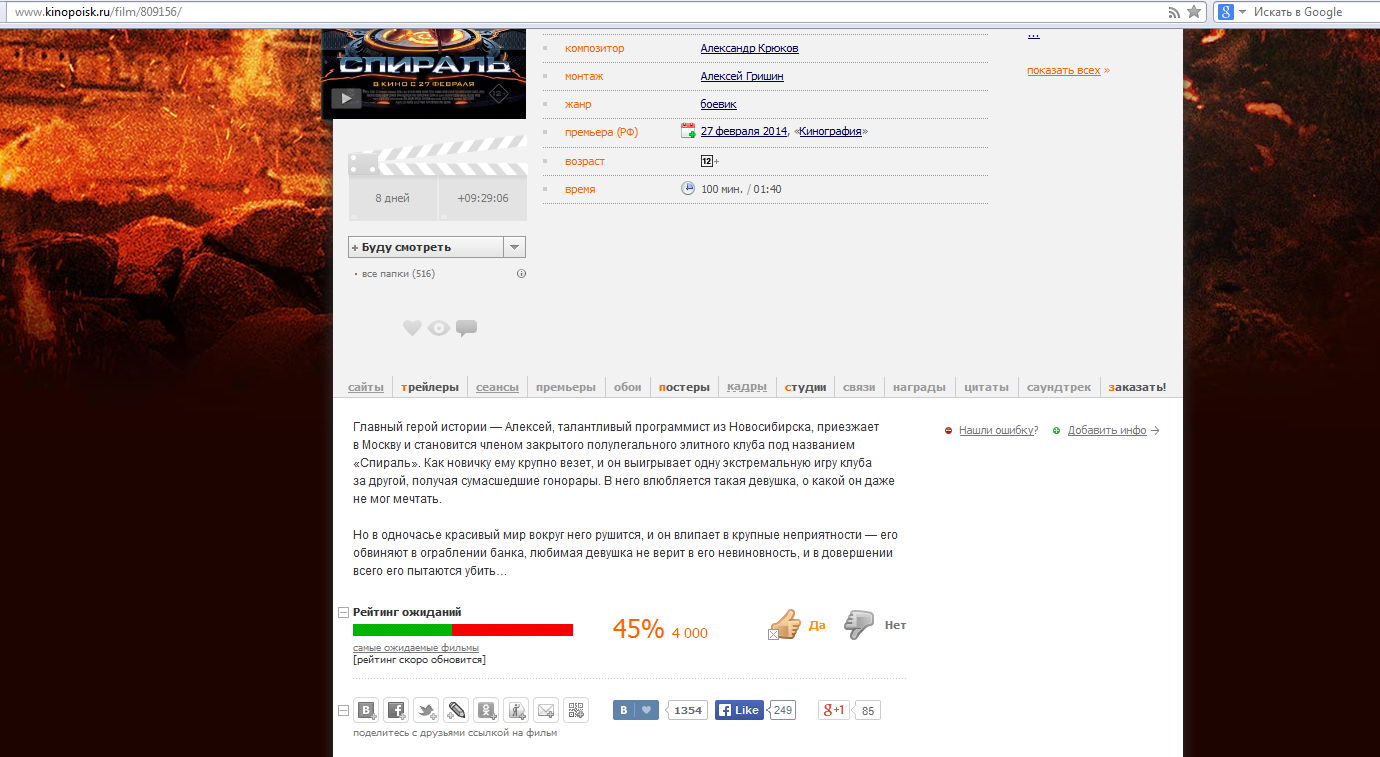This screenshot has height=757, width=1380.
Task: Open the студии tab
Action: coord(805,387)
